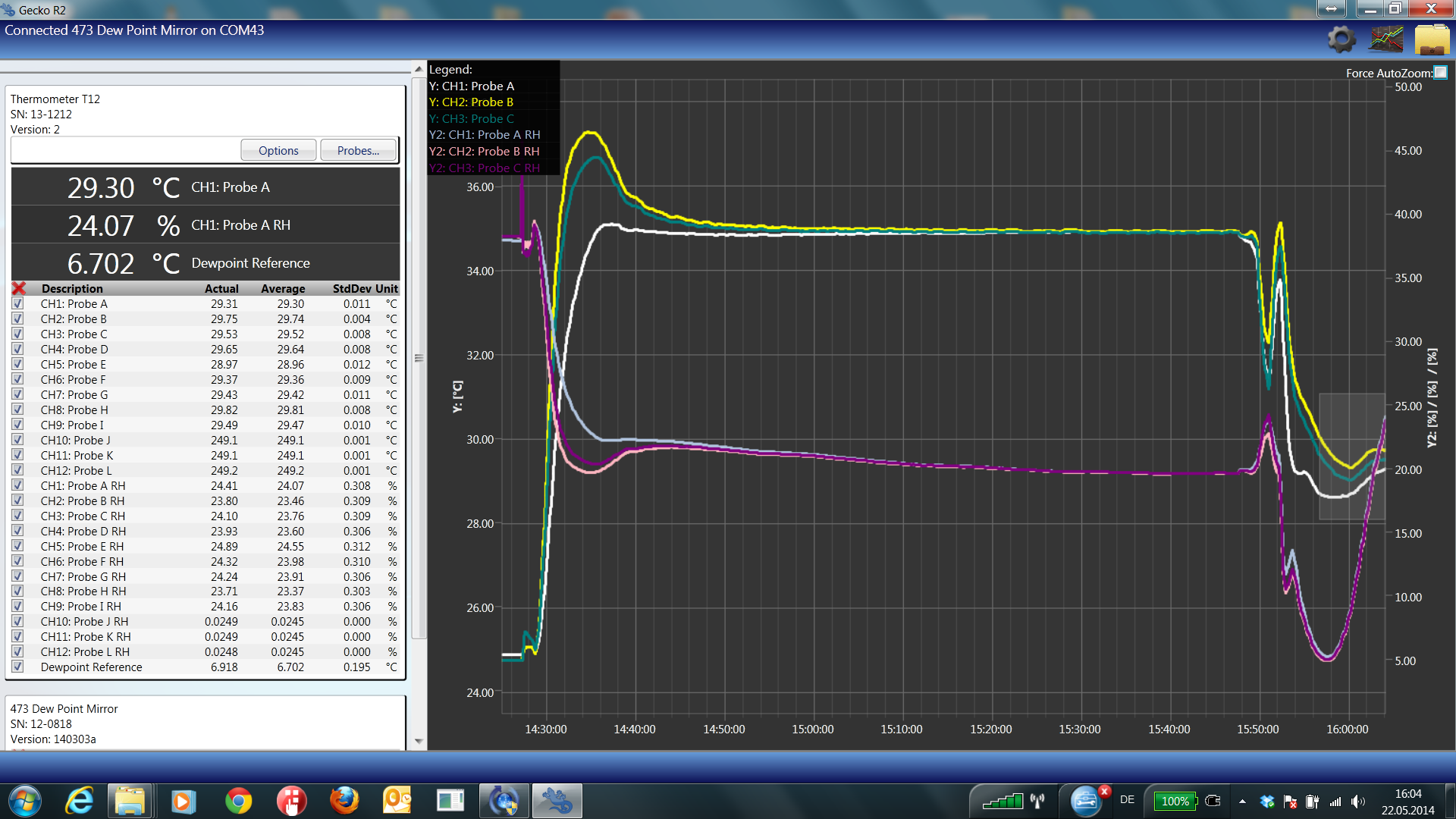The image size is (1456, 819).
Task: Click the scroll up arrow in left panel
Action: 419,69
